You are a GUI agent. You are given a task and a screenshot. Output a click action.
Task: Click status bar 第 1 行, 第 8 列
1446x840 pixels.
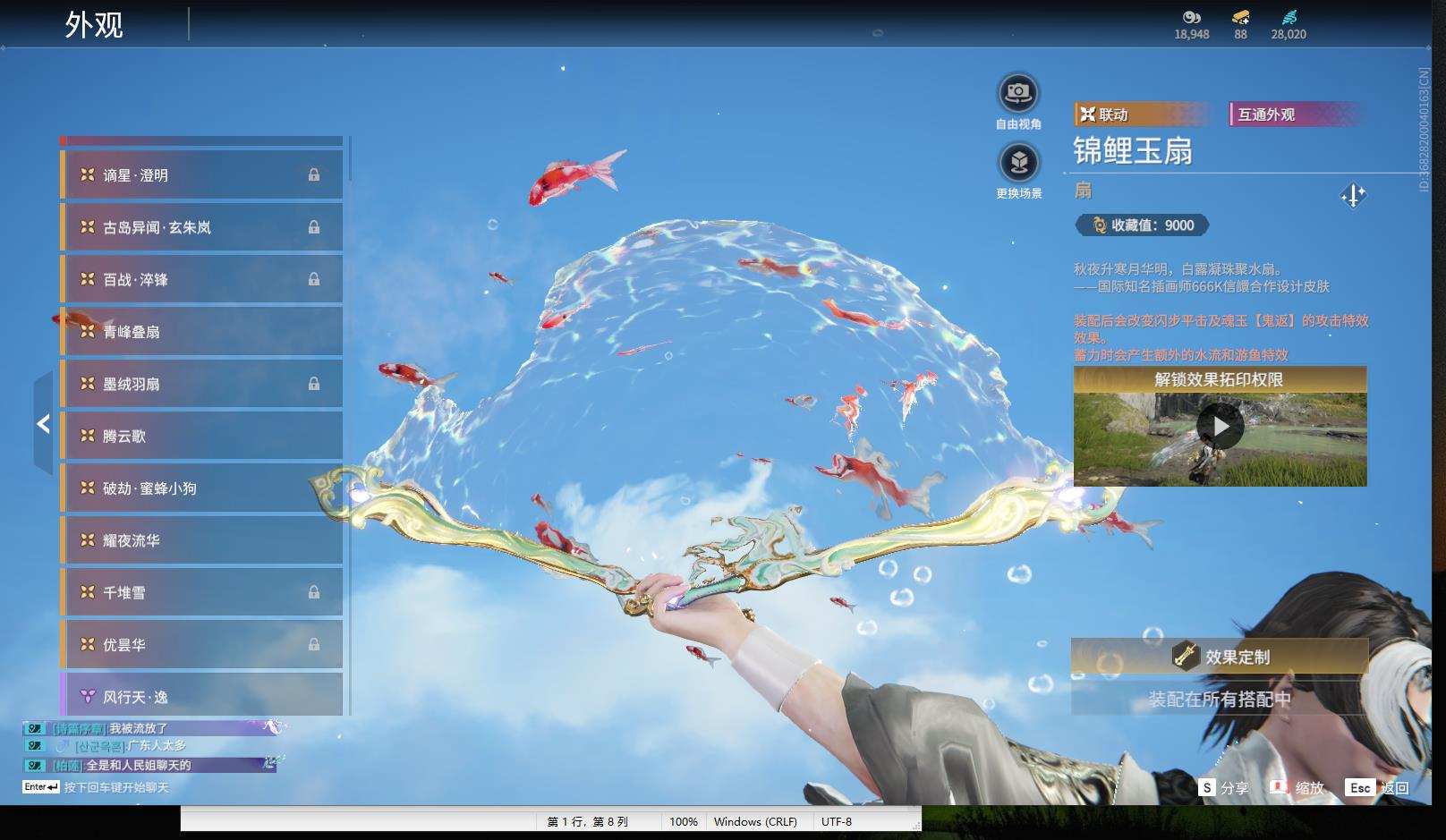(588, 821)
